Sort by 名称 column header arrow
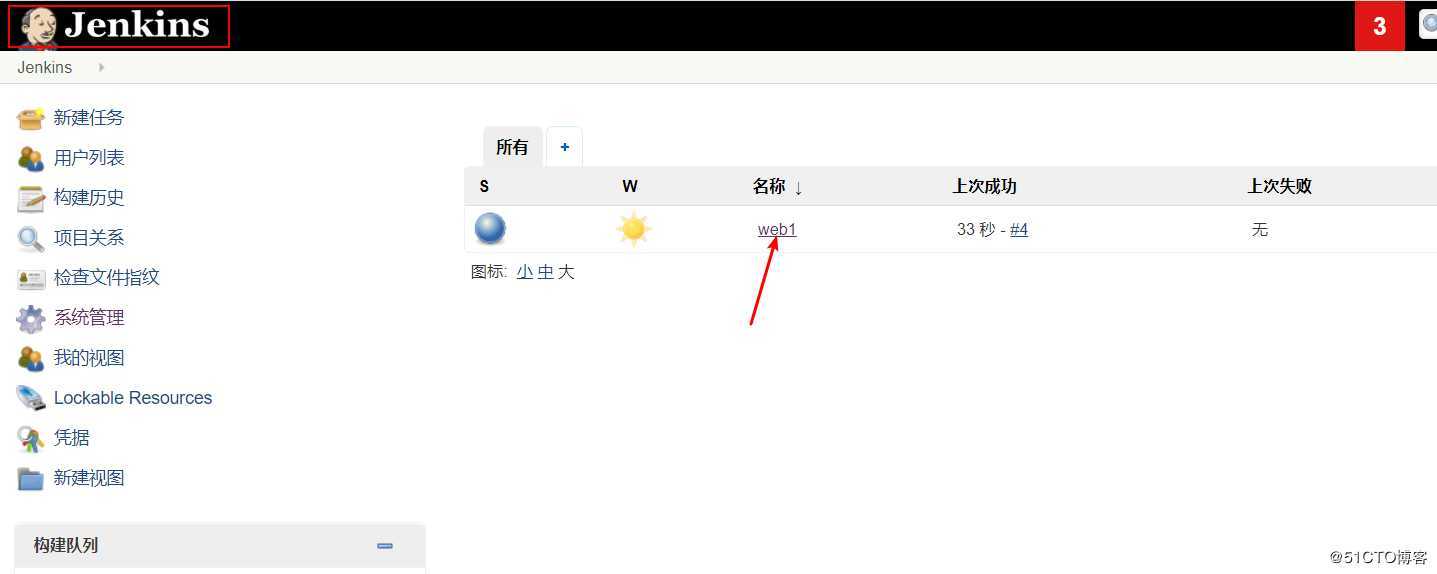The width and height of the screenshot is (1437, 574). point(798,187)
